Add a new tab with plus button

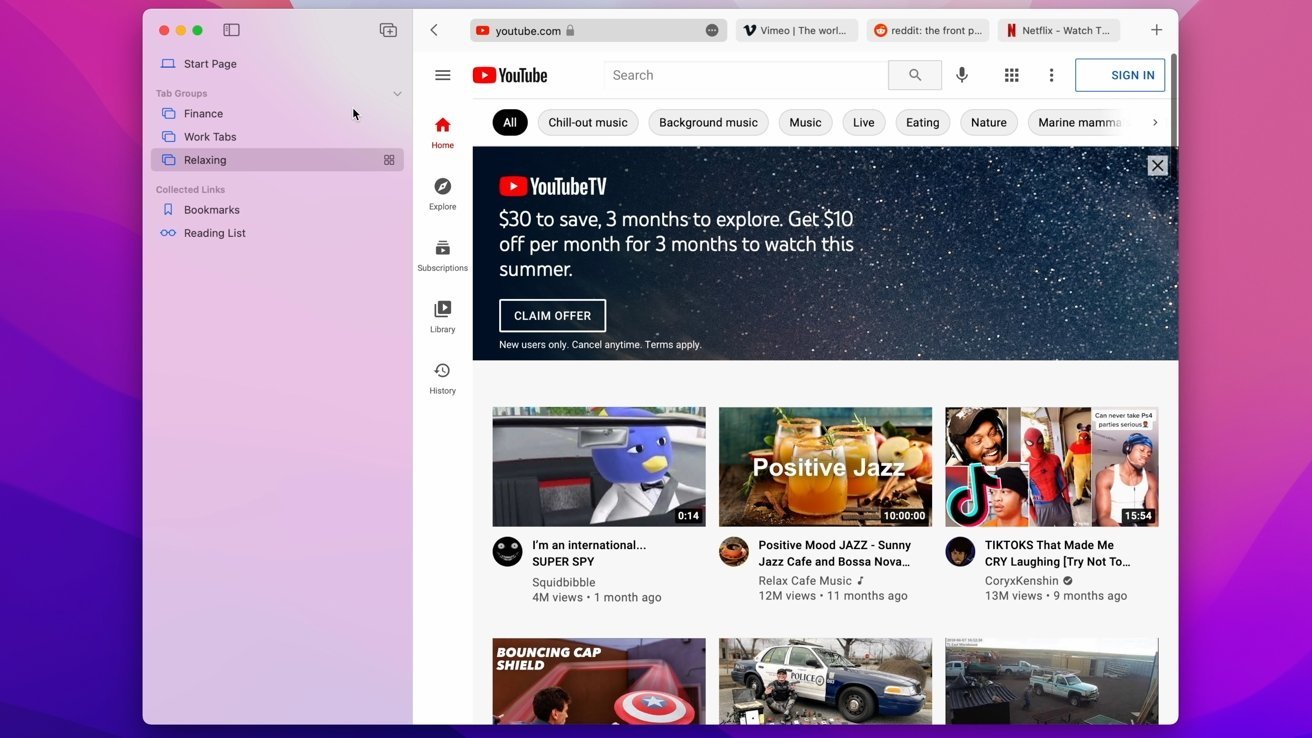1156,30
